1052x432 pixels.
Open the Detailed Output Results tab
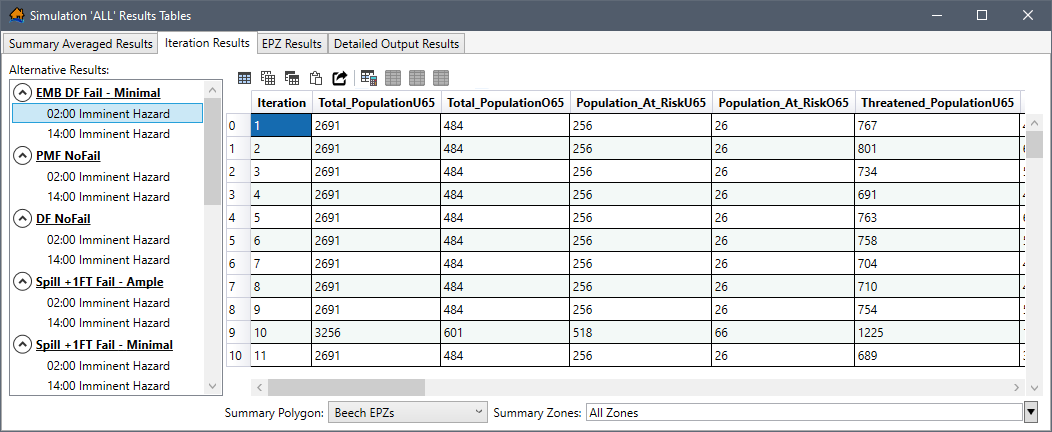(397, 44)
